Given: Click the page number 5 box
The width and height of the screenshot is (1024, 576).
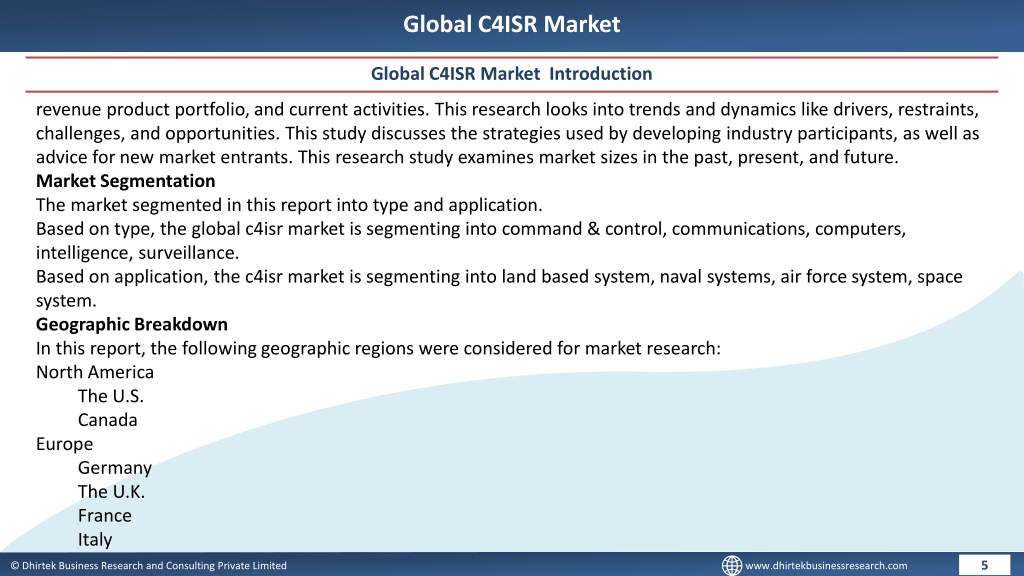Looking at the screenshot, I should [984, 565].
